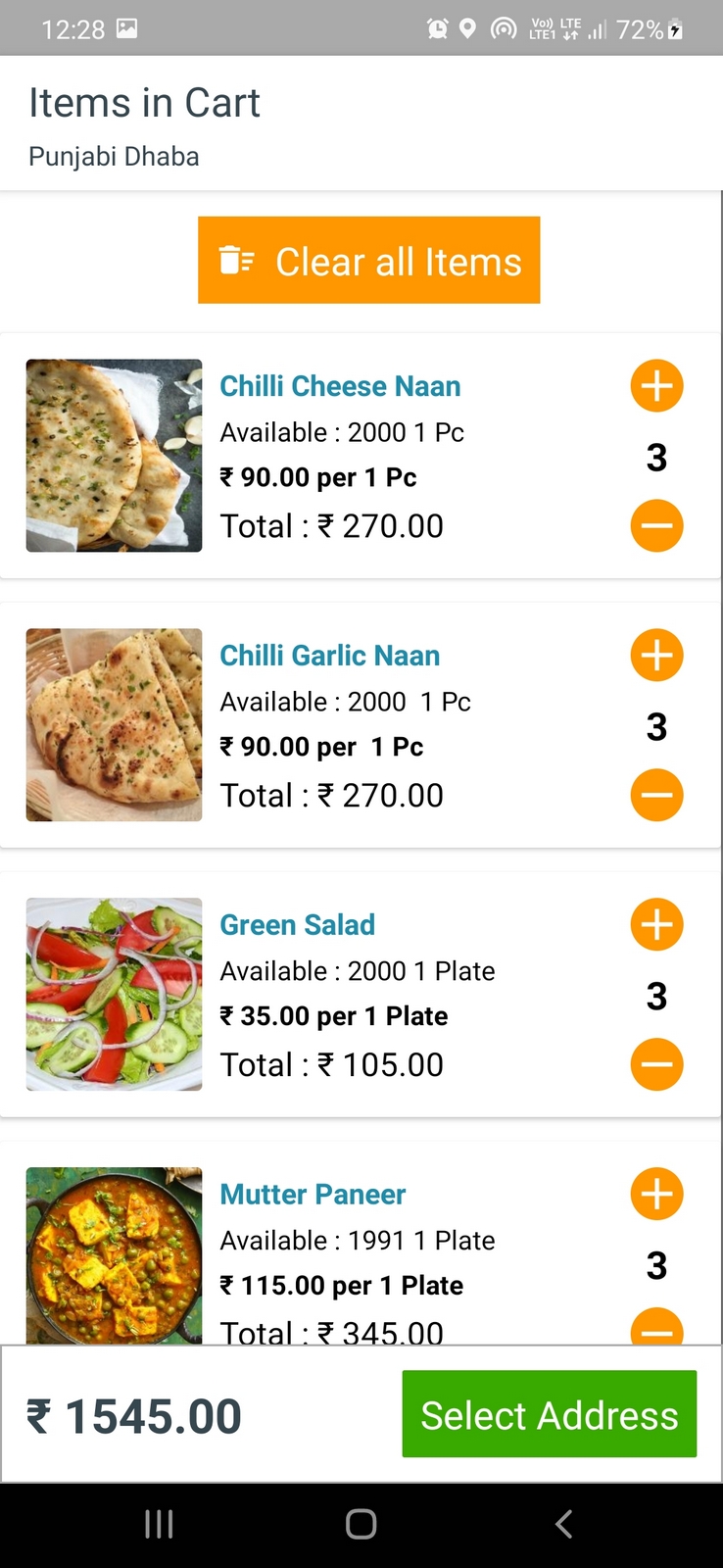This screenshot has height=1568, width=723.
Task: Tap the Android home navigation button
Action: point(361,1524)
